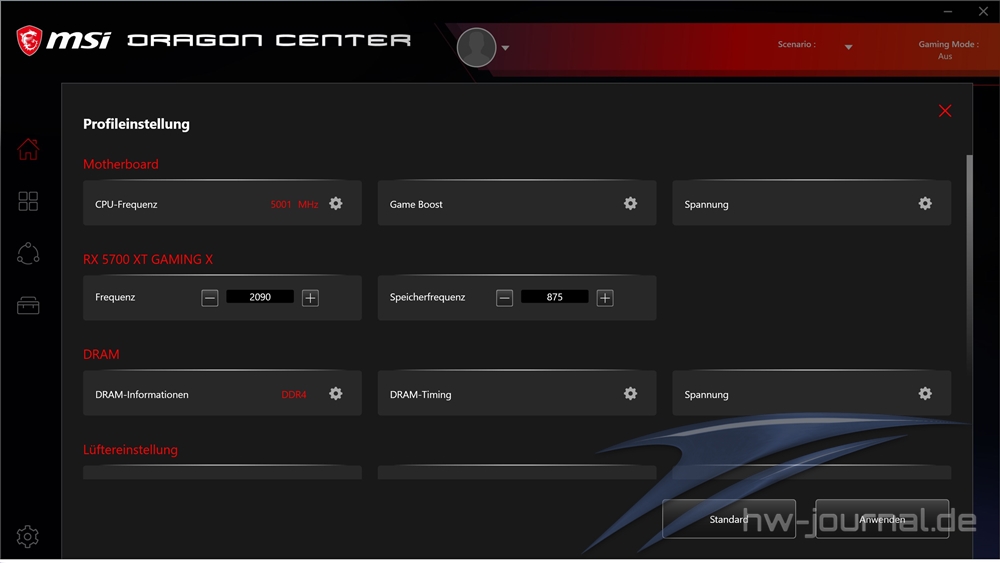Click the Standard button
Viewport: 1000px width, 563px height.
729,519
